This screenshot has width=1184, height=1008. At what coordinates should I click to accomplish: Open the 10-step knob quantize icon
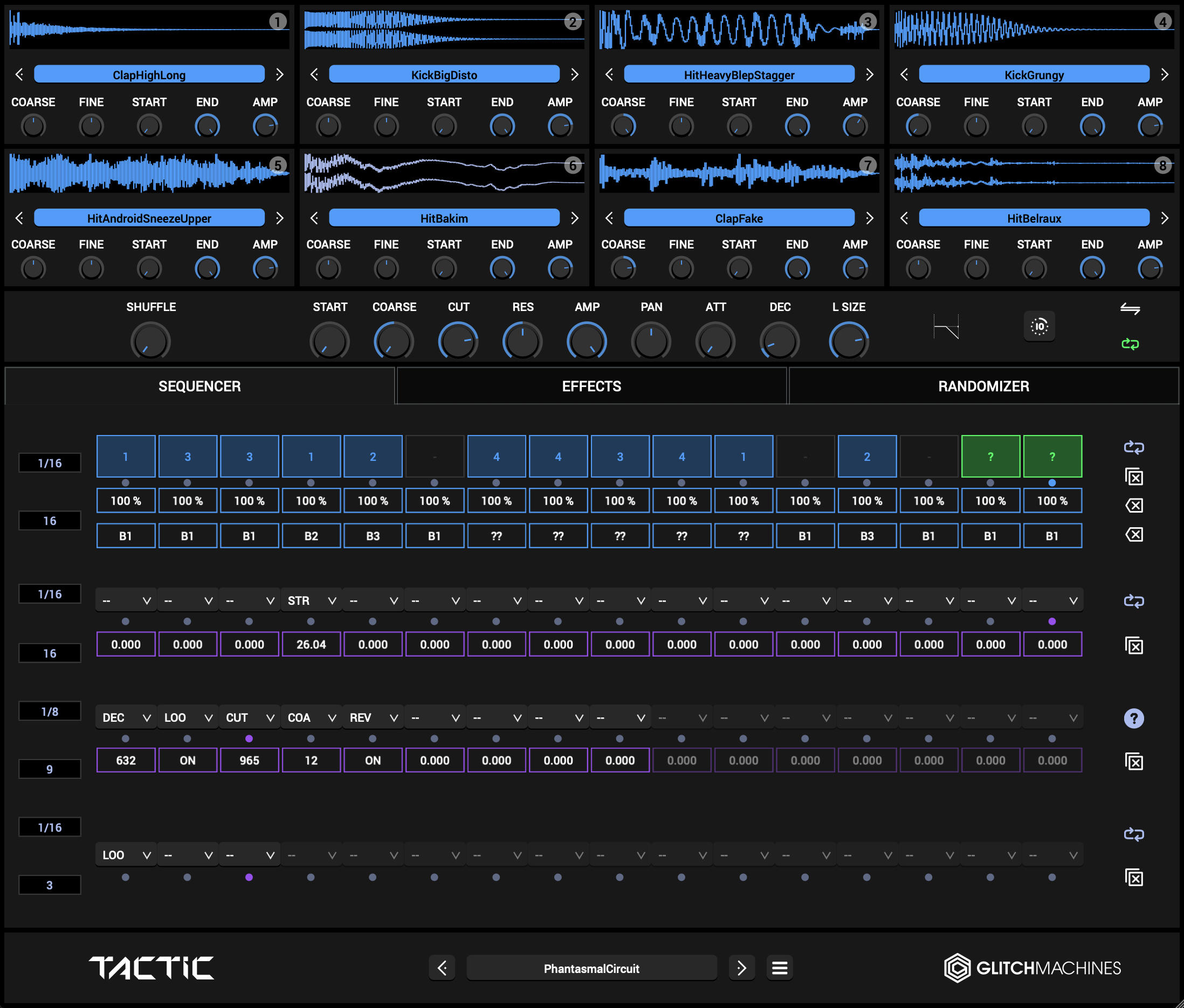pyautogui.click(x=1040, y=327)
